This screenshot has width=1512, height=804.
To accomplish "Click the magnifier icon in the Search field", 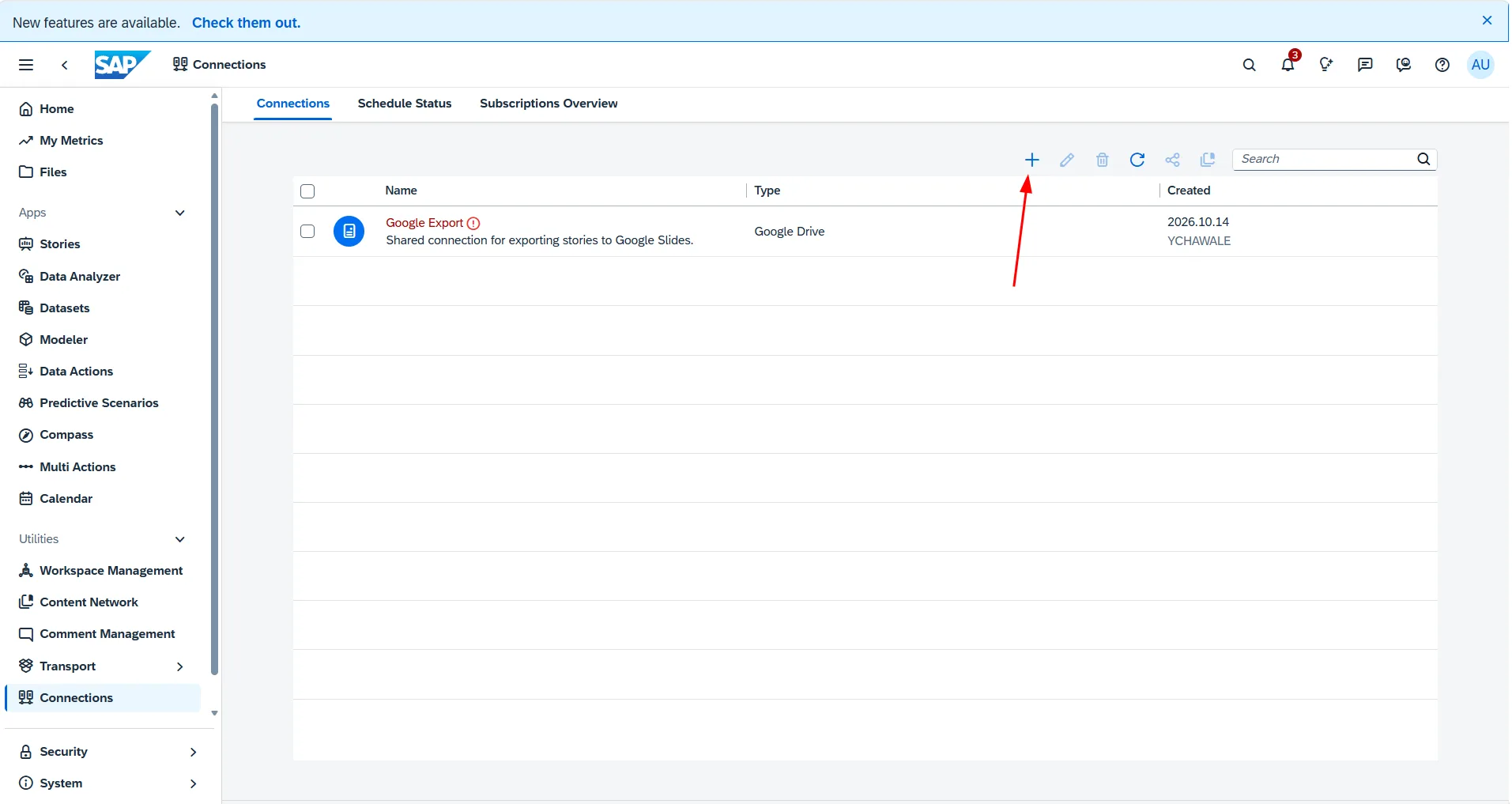I will (1423, 159).
